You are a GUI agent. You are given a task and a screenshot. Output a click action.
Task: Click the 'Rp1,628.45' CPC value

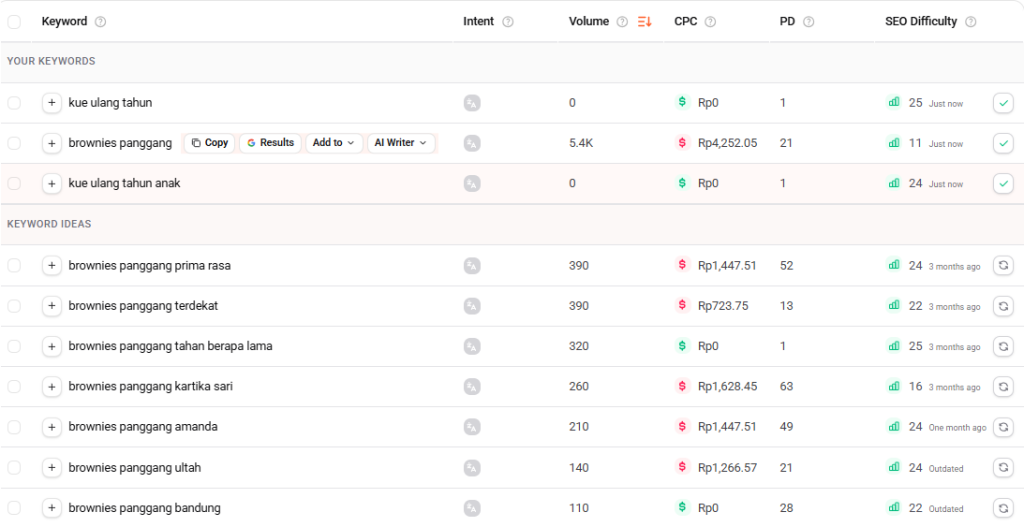[728, 387]
